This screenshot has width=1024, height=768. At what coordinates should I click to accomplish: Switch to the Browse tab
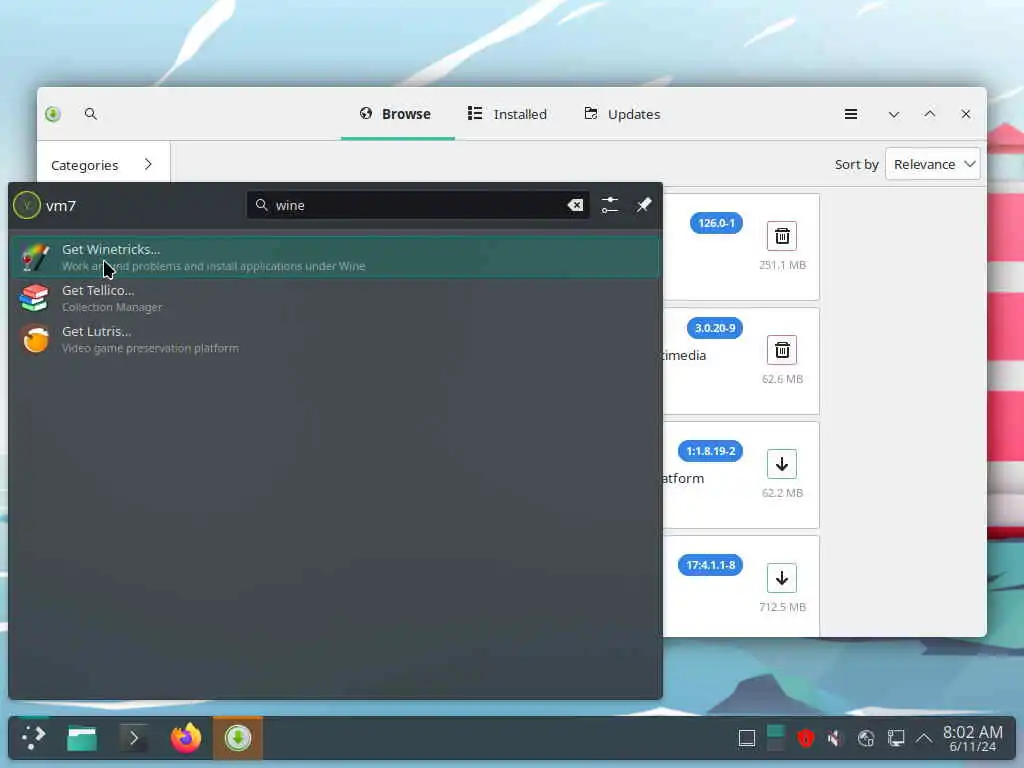click(396, 114)
